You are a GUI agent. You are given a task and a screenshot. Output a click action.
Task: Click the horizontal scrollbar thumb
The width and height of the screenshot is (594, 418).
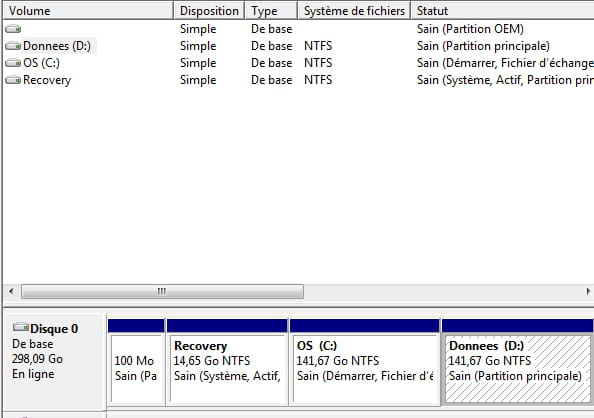pos(162,291)
